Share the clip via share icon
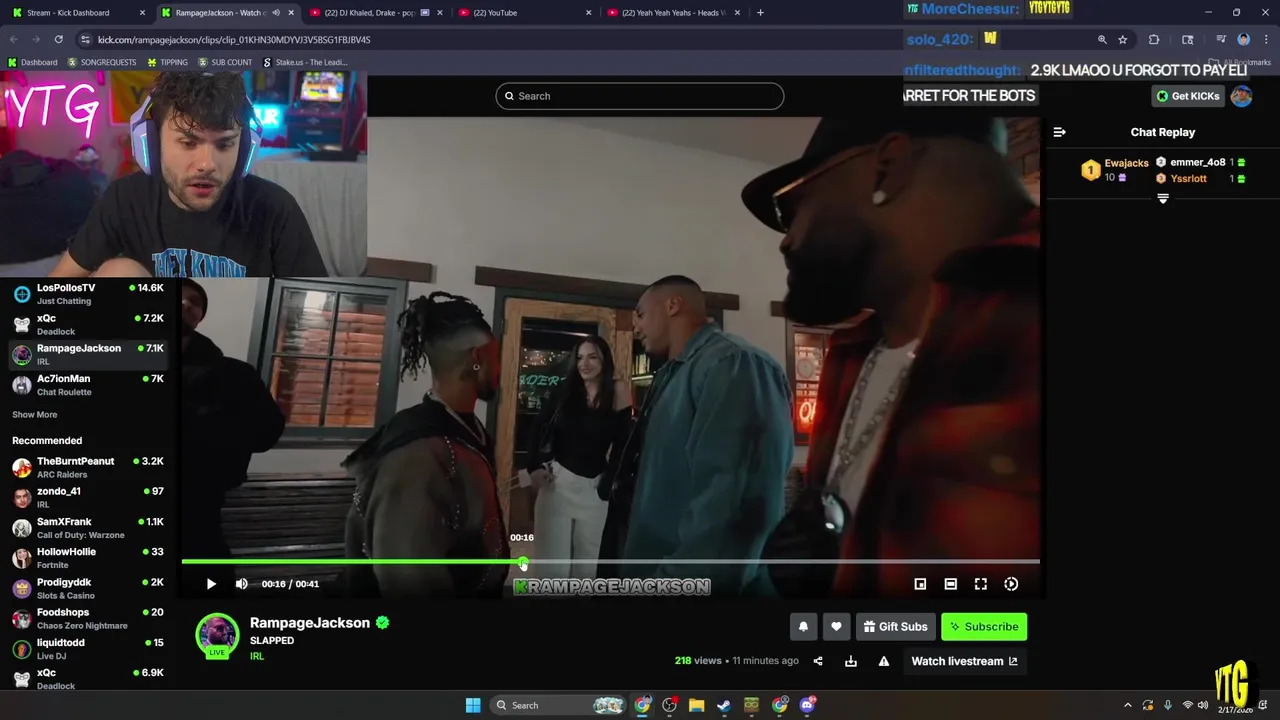1280x720 pixels. coord(818,661)
